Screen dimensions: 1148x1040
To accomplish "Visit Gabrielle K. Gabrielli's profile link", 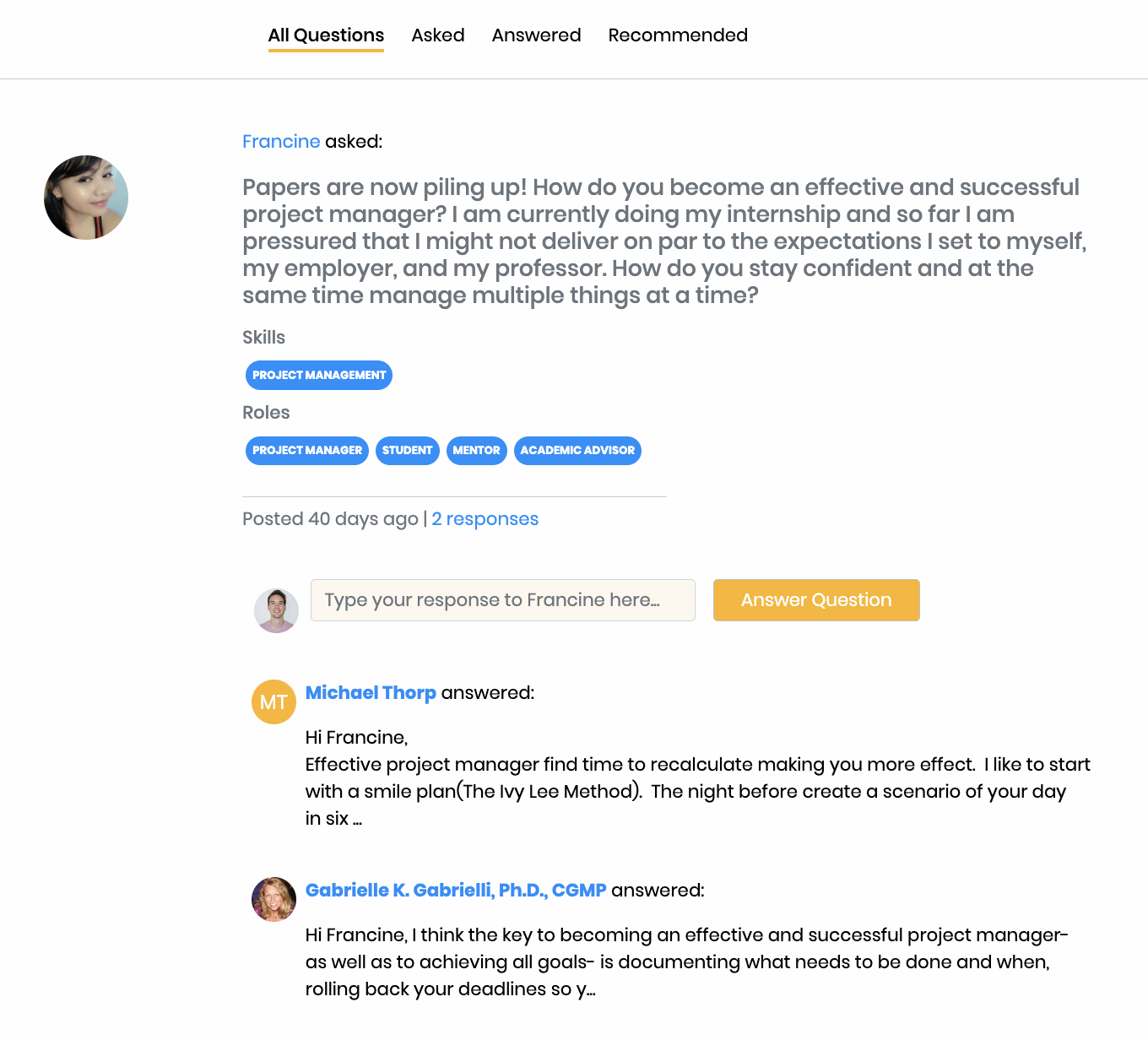I will pos(456,891).
